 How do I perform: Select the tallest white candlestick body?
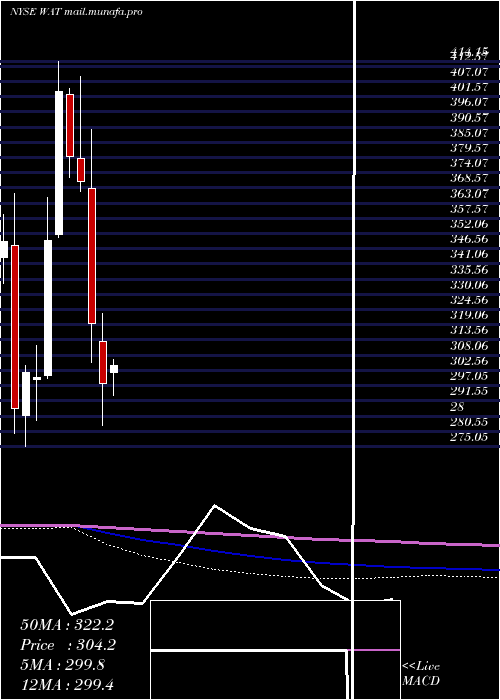point(59,163)
